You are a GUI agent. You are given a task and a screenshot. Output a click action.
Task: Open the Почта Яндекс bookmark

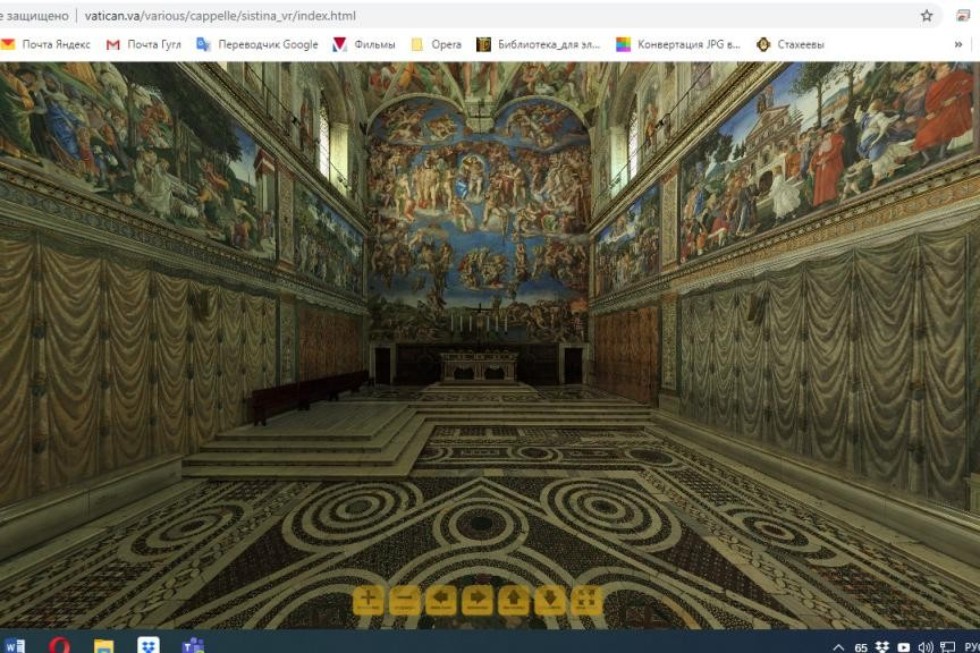46,44
